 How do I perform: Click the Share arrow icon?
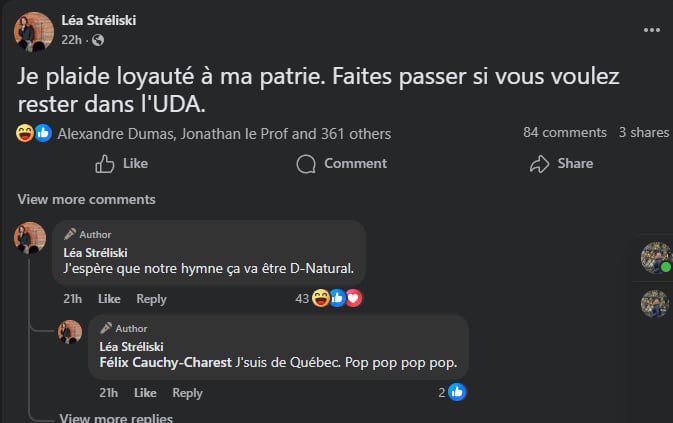point(540,164)
